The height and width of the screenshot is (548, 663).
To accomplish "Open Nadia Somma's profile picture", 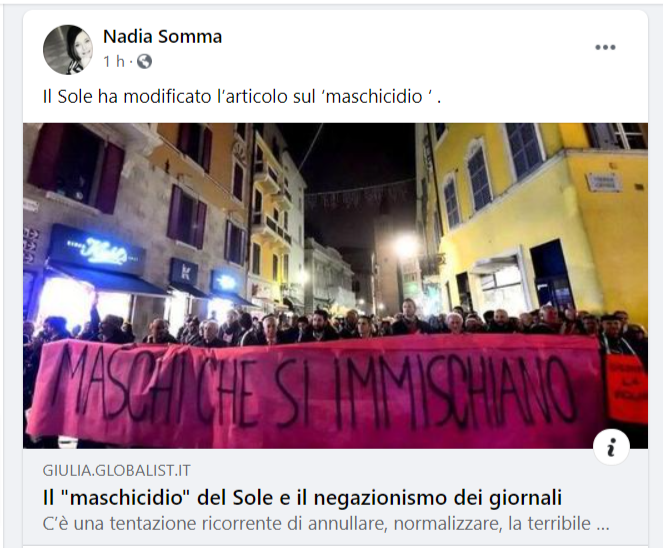I will [x=68, y=49].
